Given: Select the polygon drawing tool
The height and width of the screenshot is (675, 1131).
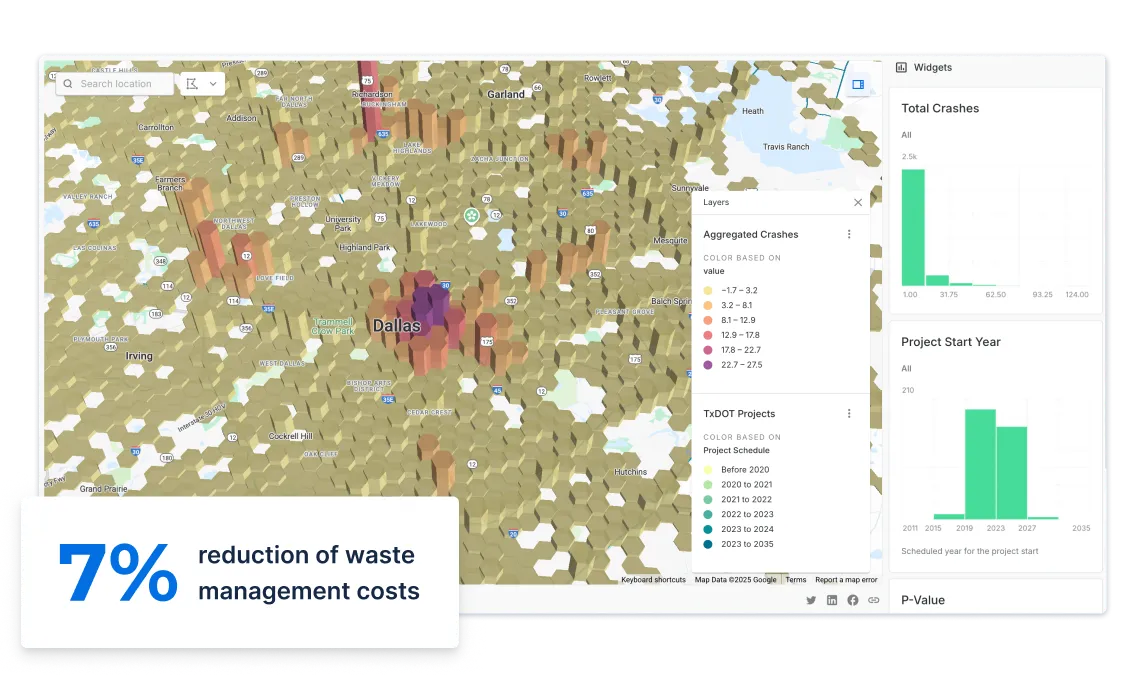Looking at the screenshot, I should point(190,84).
